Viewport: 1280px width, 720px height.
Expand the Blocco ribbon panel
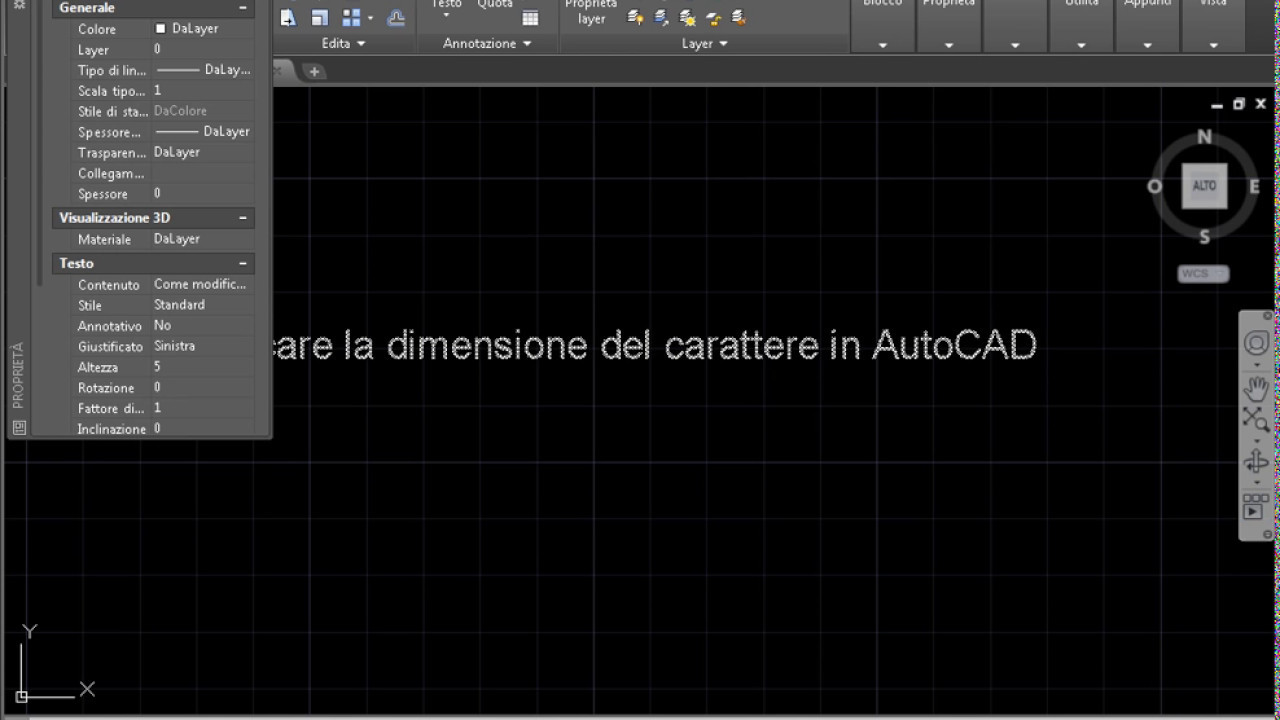[882, 45]
